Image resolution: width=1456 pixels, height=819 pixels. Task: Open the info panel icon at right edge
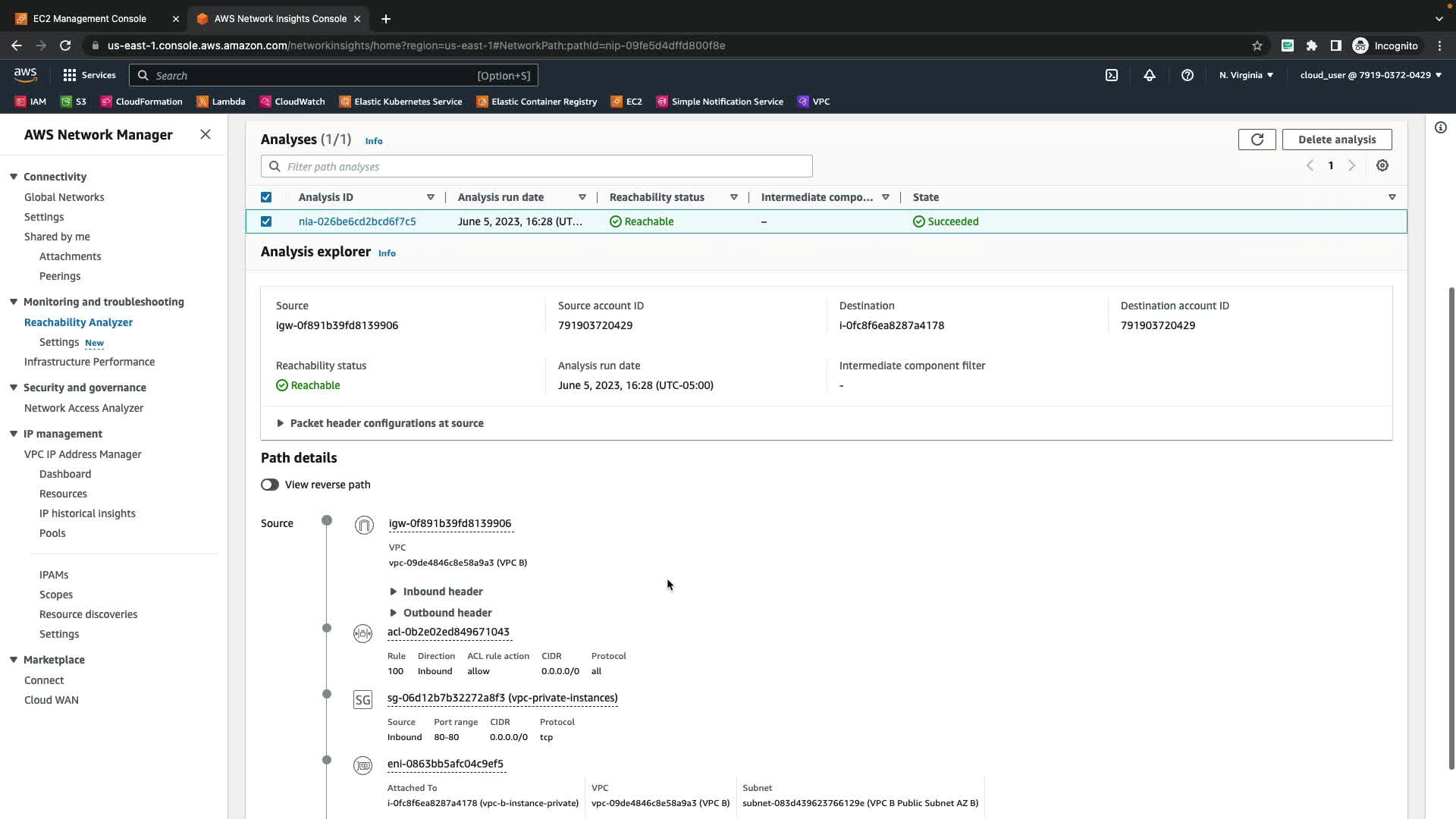(1440, 127)
